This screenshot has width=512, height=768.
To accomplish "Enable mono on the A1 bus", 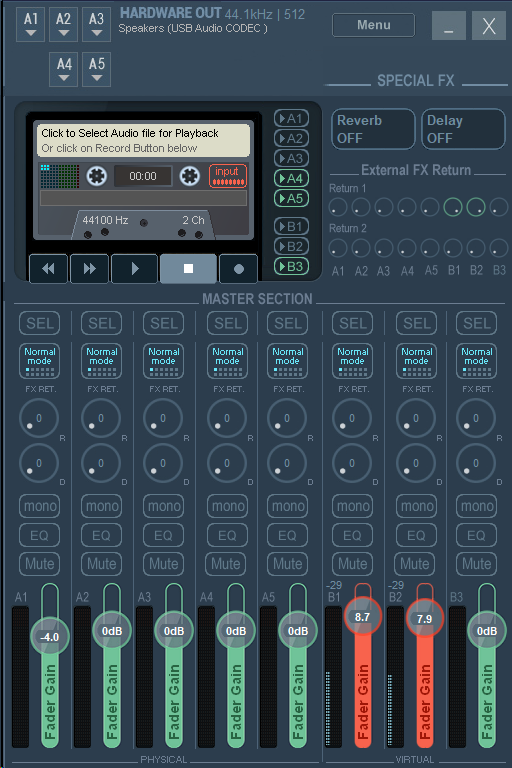I will point(40,506).
